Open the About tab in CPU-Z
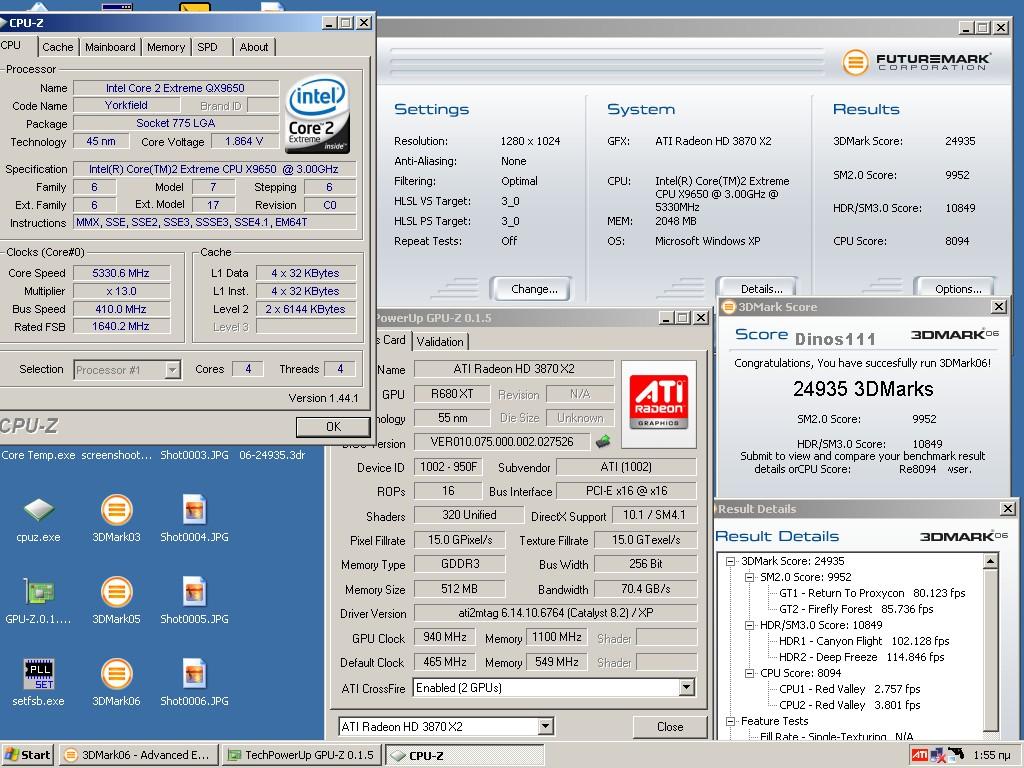This screenshot has height=768, width=1024. 253,47
